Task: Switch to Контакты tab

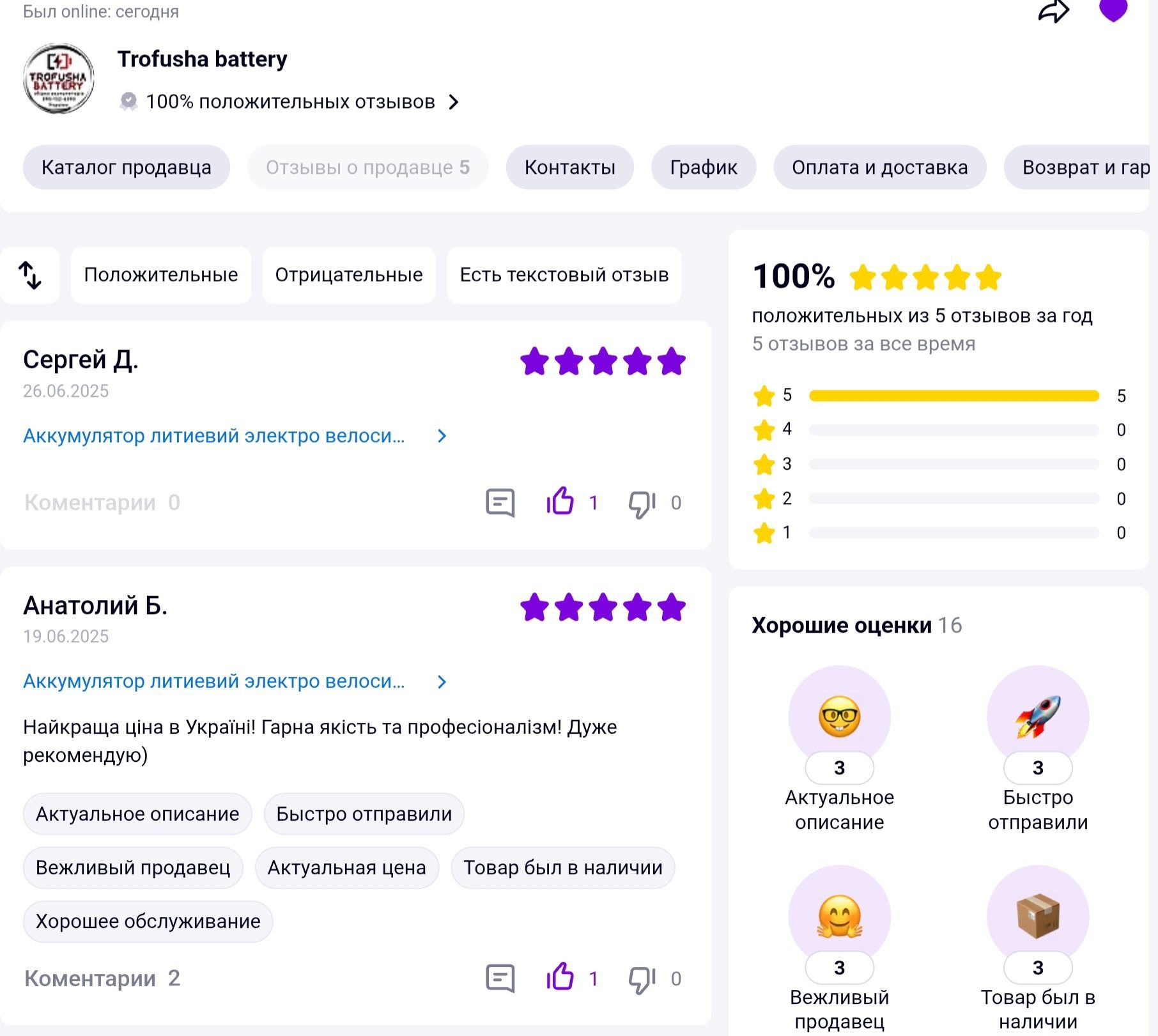Action: [x=570, y=167]
